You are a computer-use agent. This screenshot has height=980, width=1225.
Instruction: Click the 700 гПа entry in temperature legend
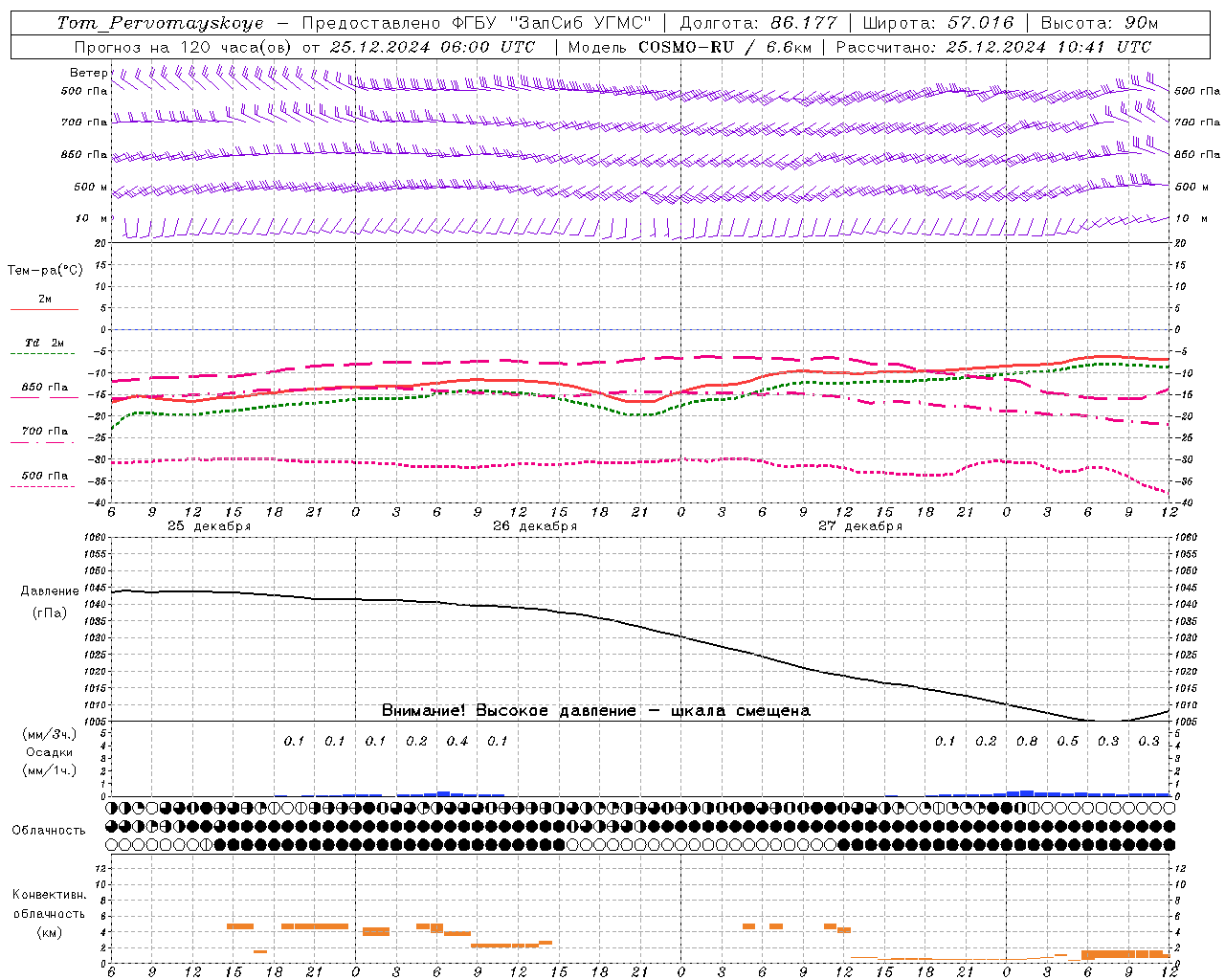[45, 431]
